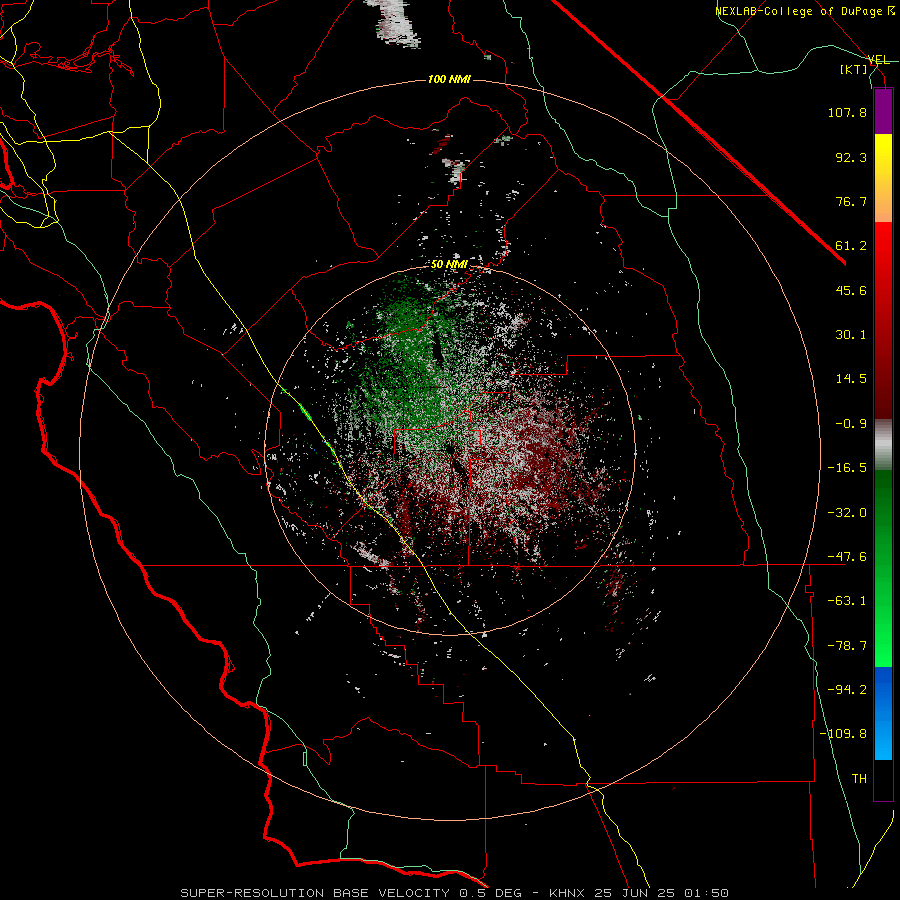Click the -78.7 velocity scale value
The height and width of the screenshot is (900, 900).
click(x=847, y=646)
